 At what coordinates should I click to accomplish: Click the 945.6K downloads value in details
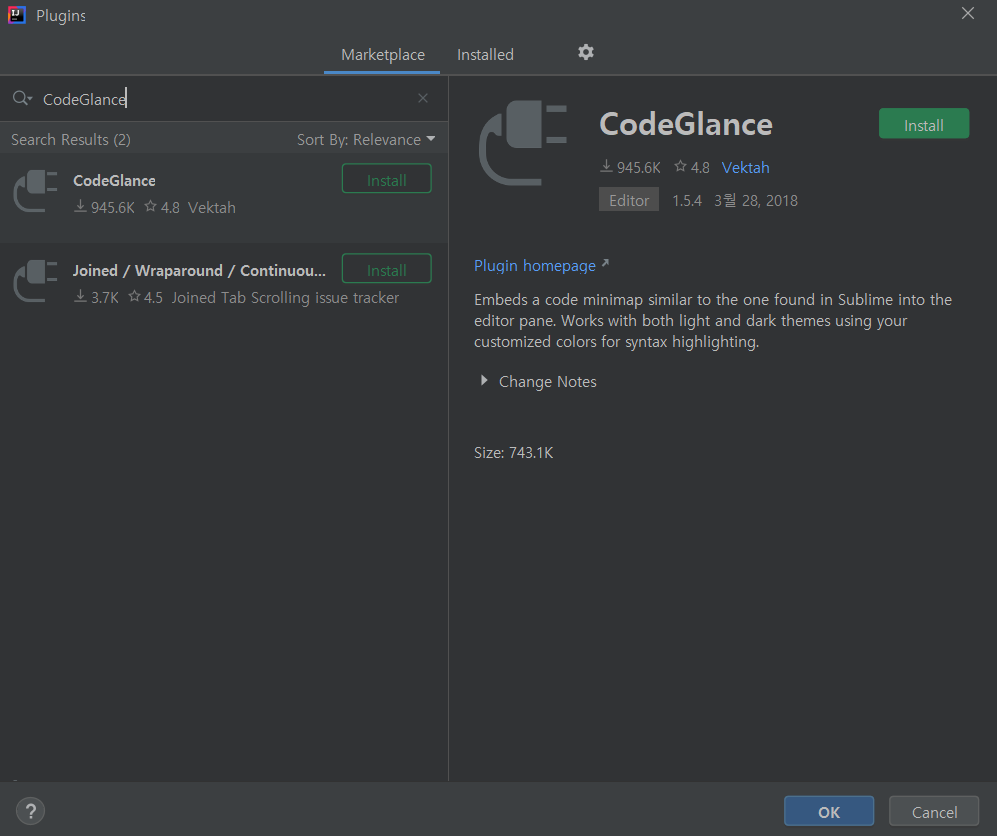point(638,167)
